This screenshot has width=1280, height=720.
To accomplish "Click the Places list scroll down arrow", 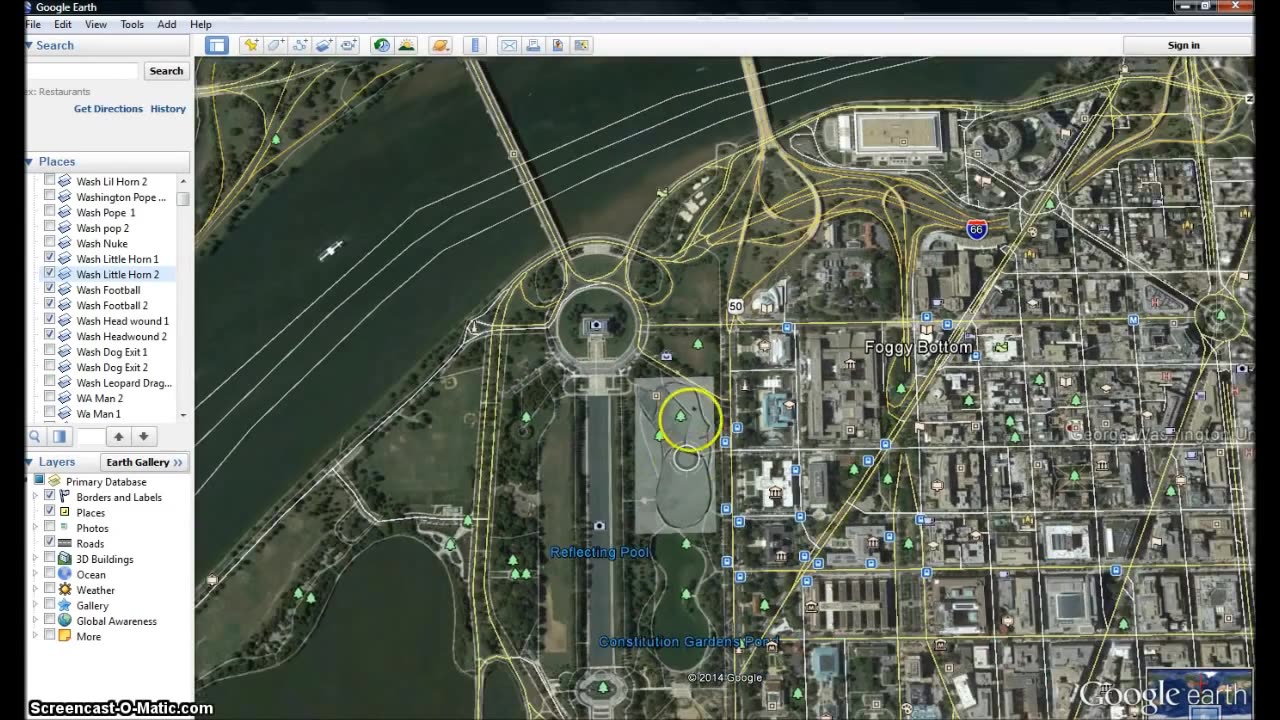I will point(183,415).
